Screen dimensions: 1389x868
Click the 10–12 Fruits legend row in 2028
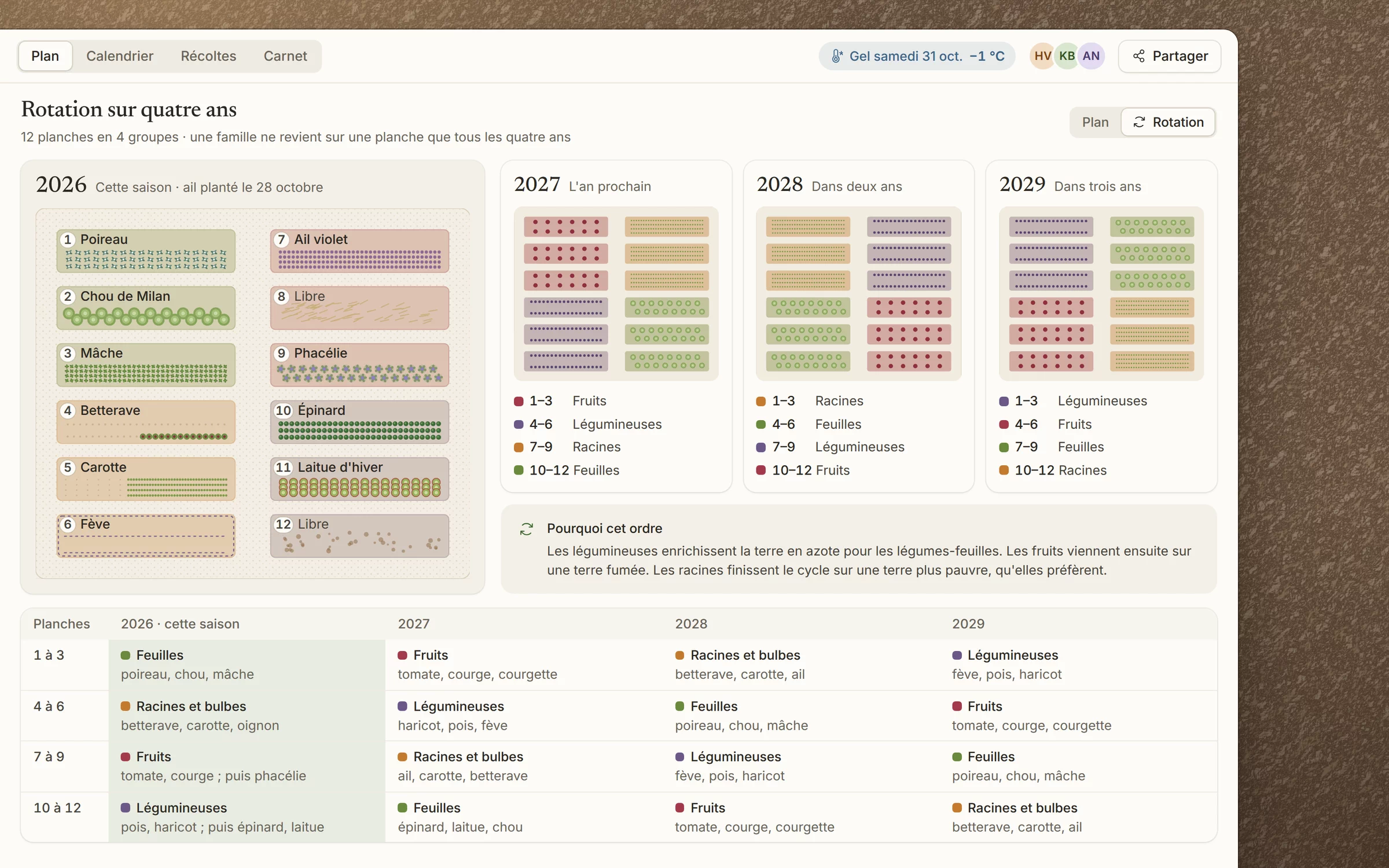coord(803,470)
